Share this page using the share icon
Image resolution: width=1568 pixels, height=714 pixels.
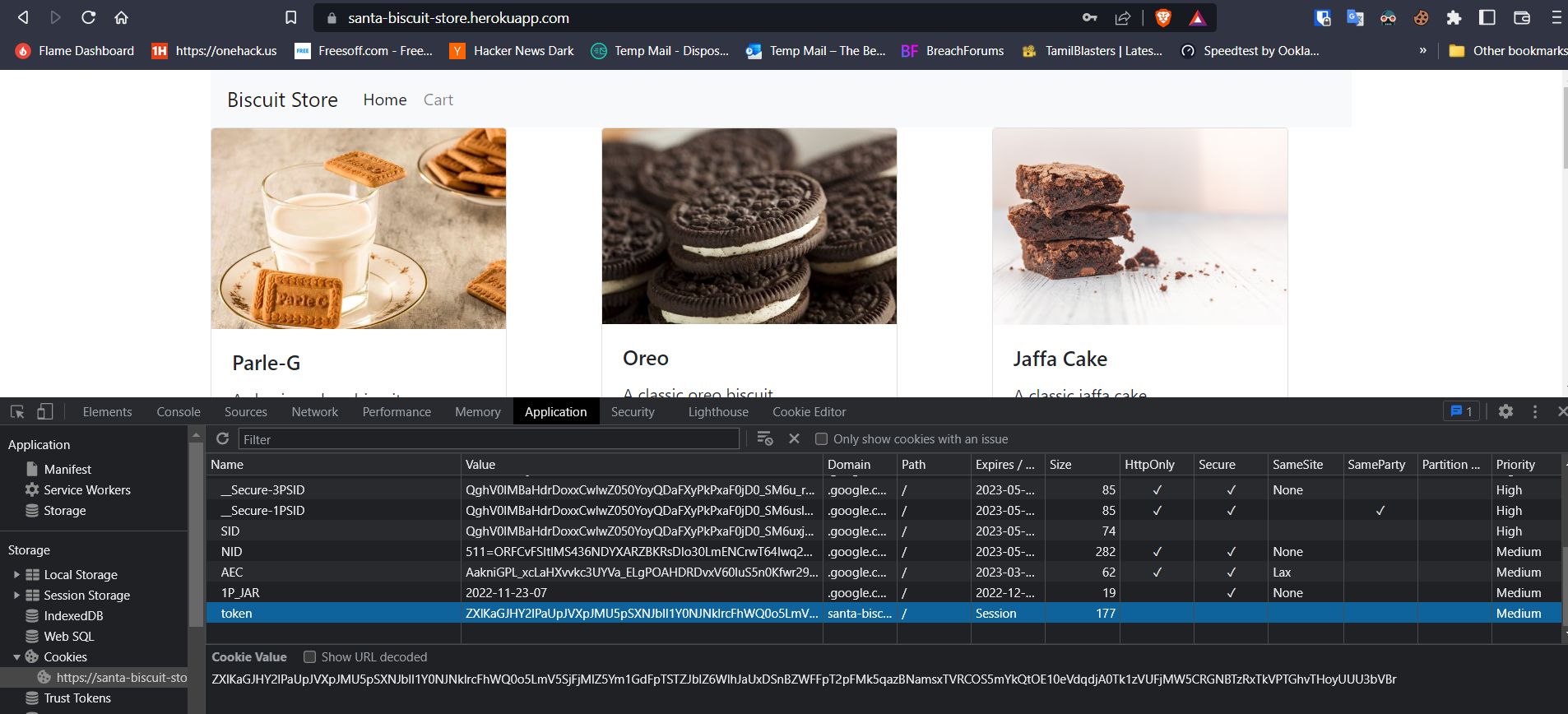coord(1123,17)
